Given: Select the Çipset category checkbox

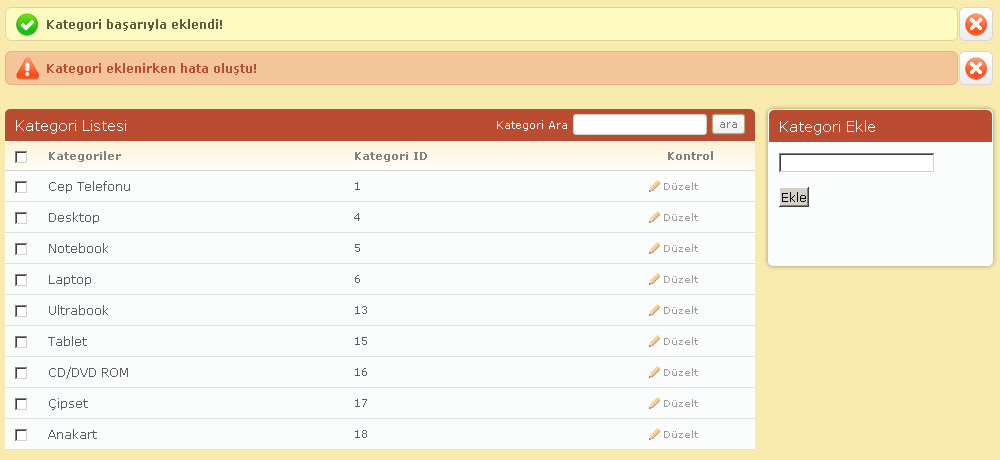Looking at the screenshot, I should coord(21,404).
